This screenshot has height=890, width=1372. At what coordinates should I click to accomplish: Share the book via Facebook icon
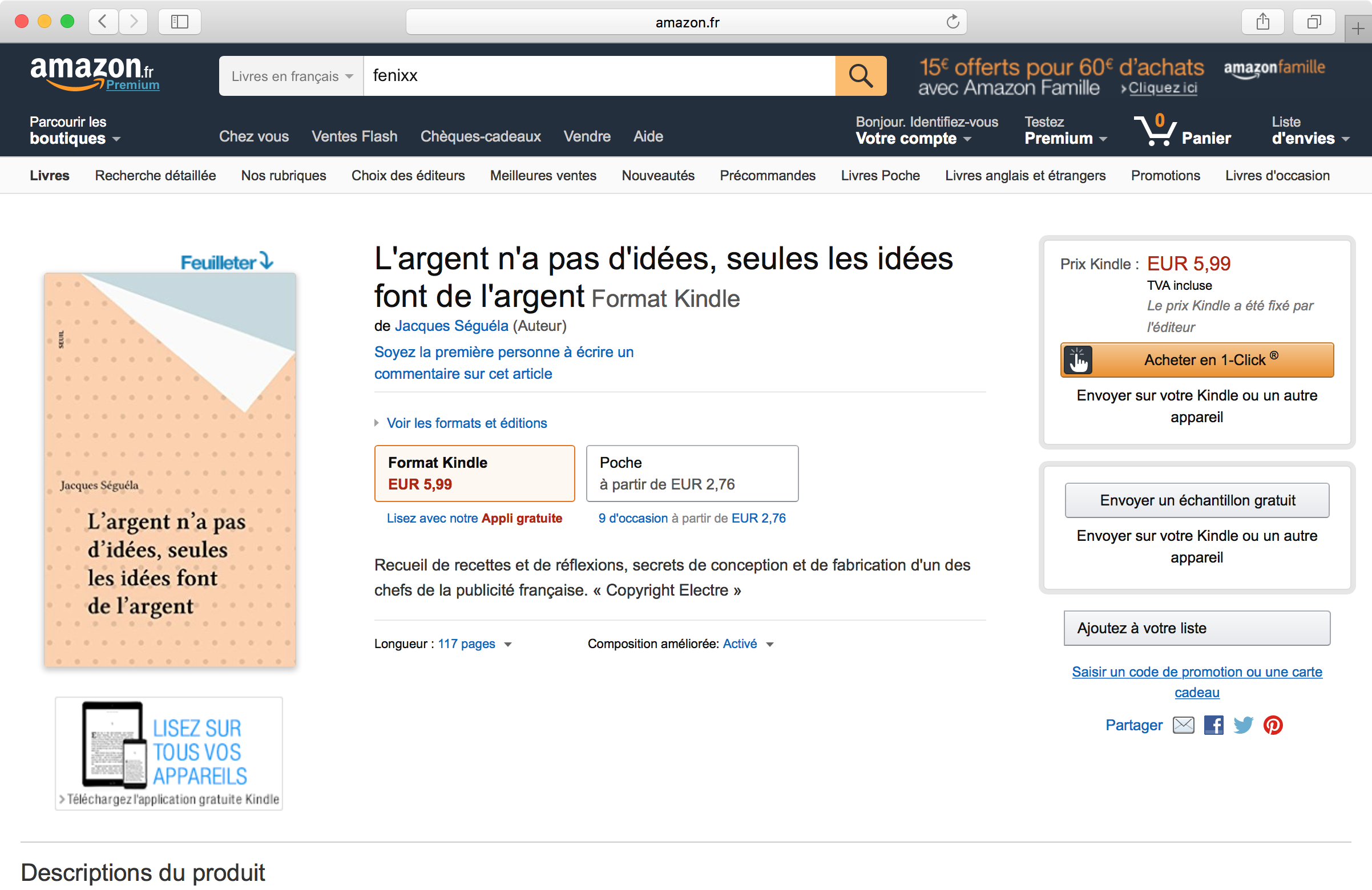pos(1213,725)
